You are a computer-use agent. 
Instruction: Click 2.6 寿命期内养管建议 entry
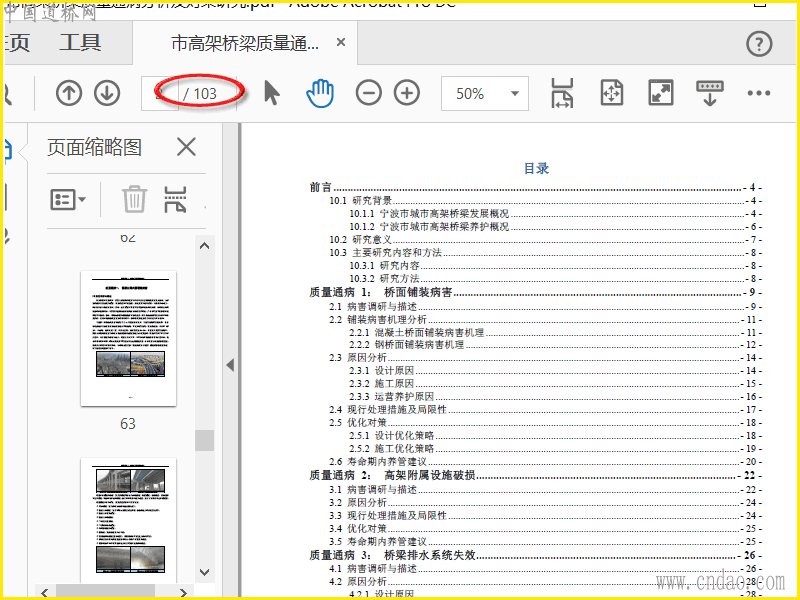coord(545,462)
